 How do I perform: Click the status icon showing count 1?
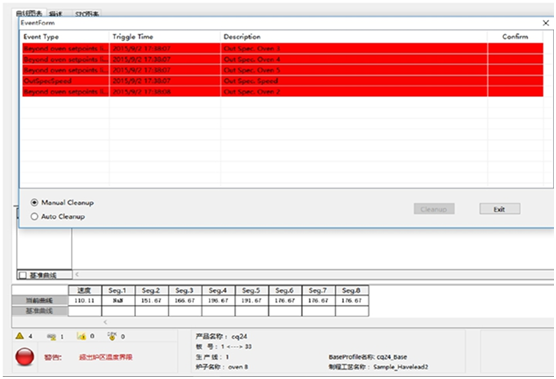coord(52,336)
